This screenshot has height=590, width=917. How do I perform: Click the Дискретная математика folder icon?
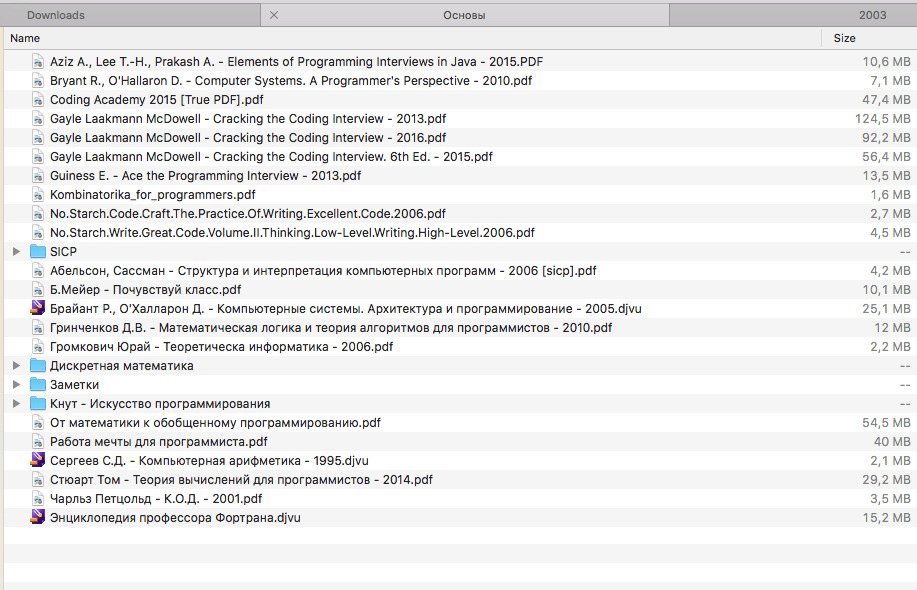(38, 366)
